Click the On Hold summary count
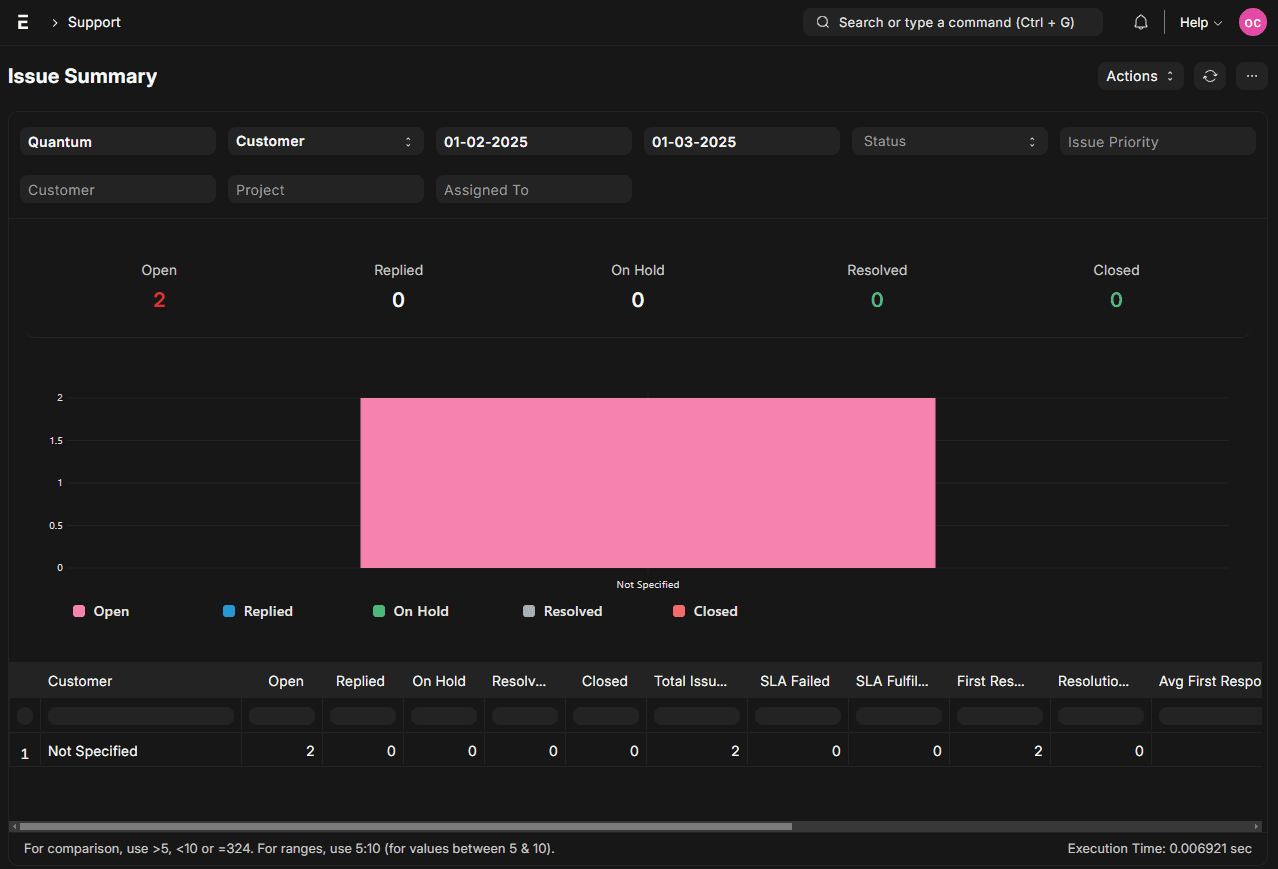The width and height of the screenshot is (1278, 869). coord(638,300)
